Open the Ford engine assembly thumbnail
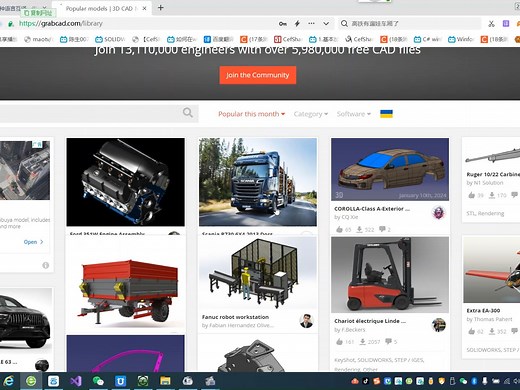 click(125, 182)
